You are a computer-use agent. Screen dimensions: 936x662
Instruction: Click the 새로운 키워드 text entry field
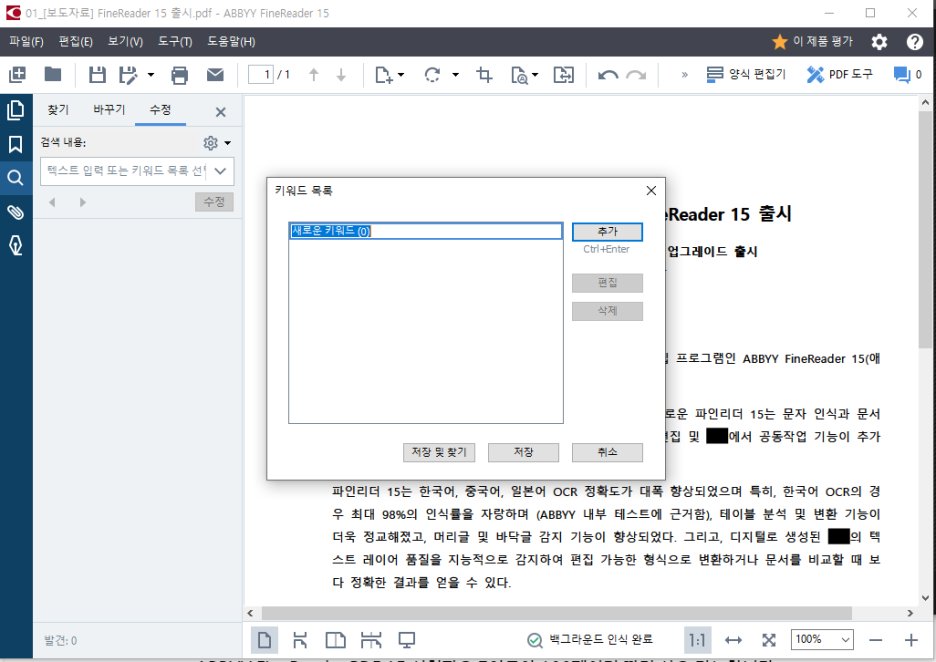point(426,231)
